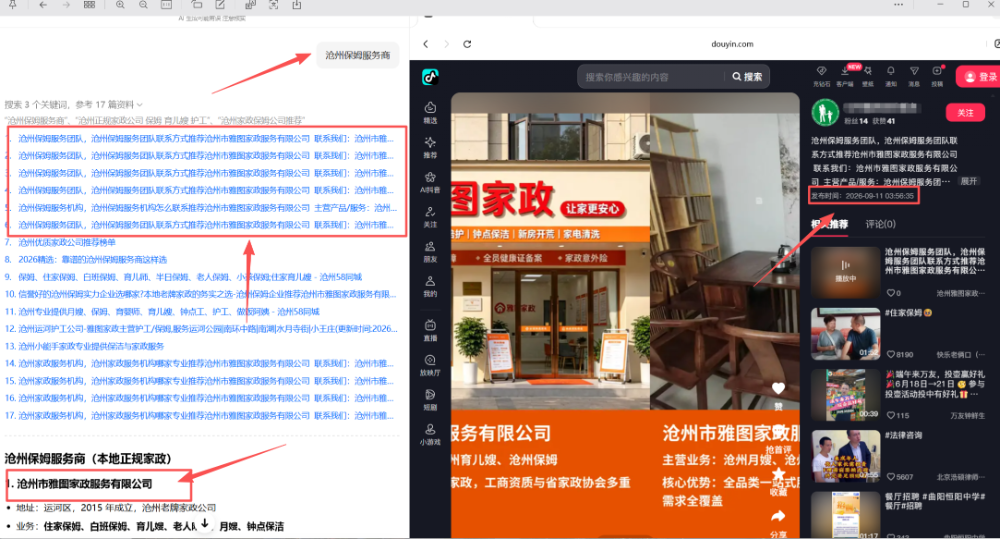Switch to the 评论(0) tab
Viewport: 1000px width, 539px height.
pyautogui.click(x=880, y=224)
